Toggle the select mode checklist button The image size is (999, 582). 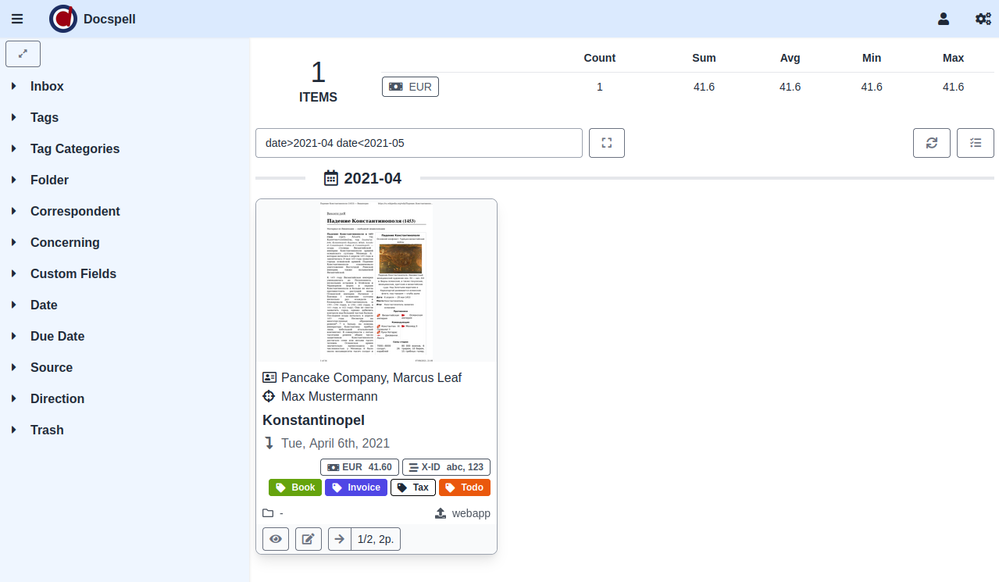point(975,143)
